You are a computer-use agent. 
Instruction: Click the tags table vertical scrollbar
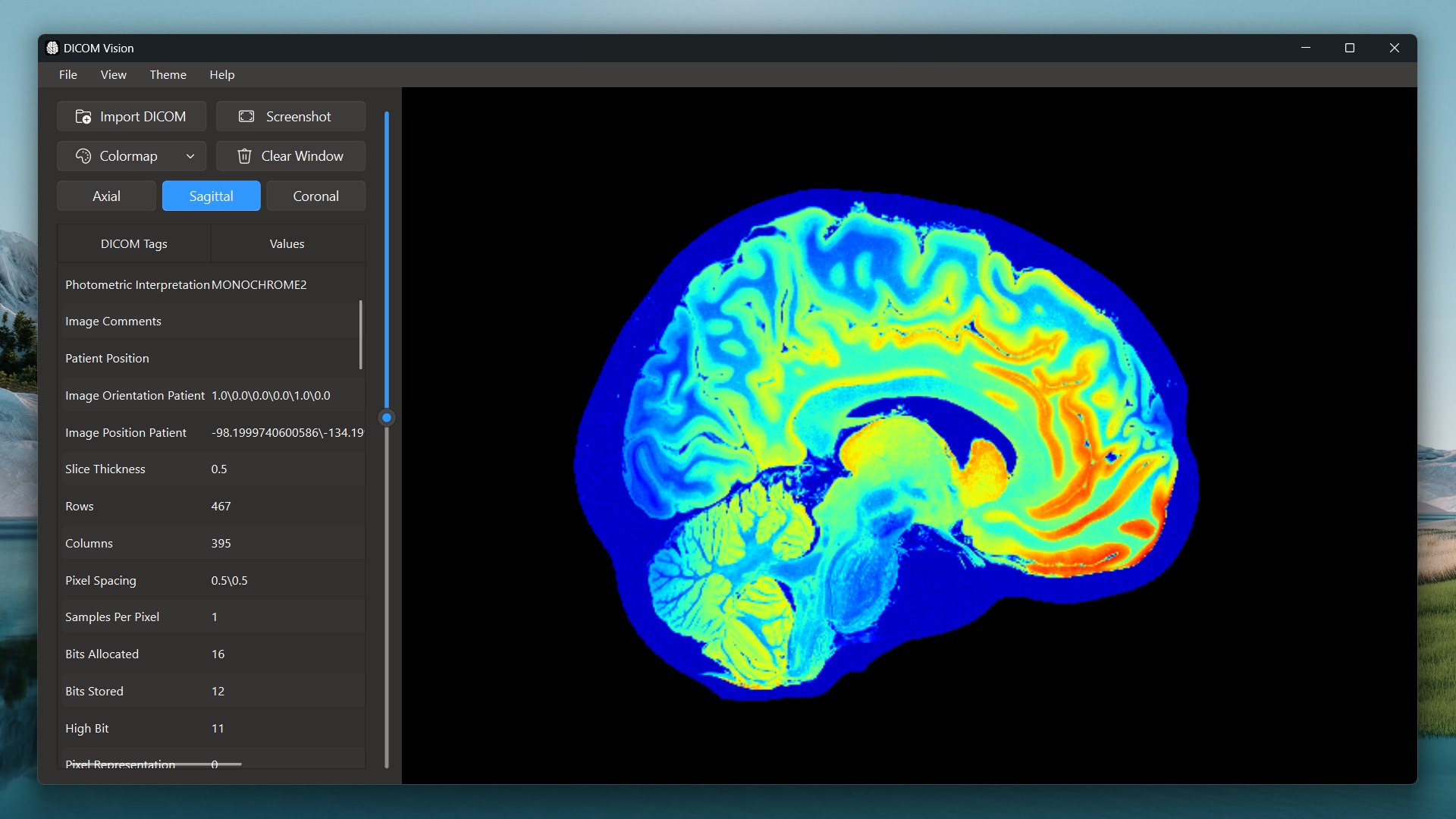click(x=360, y=335)
